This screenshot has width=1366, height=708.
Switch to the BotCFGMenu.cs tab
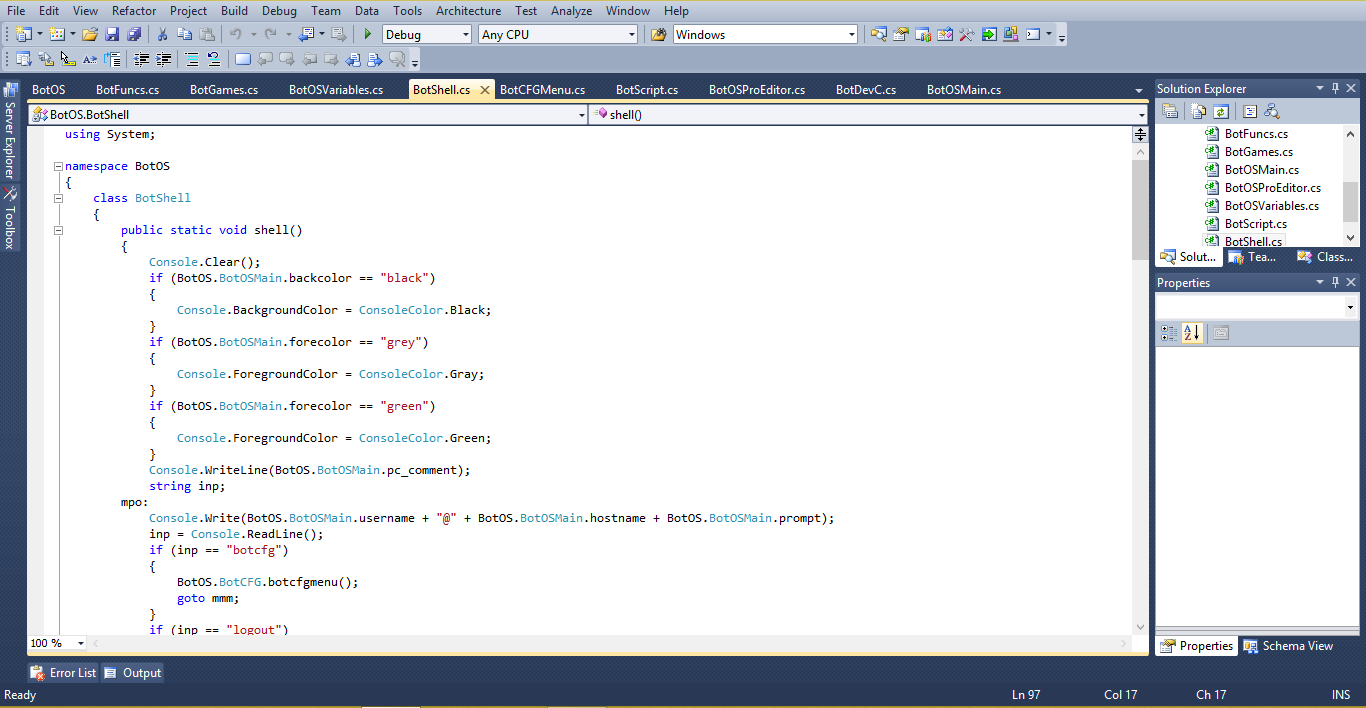542,88
